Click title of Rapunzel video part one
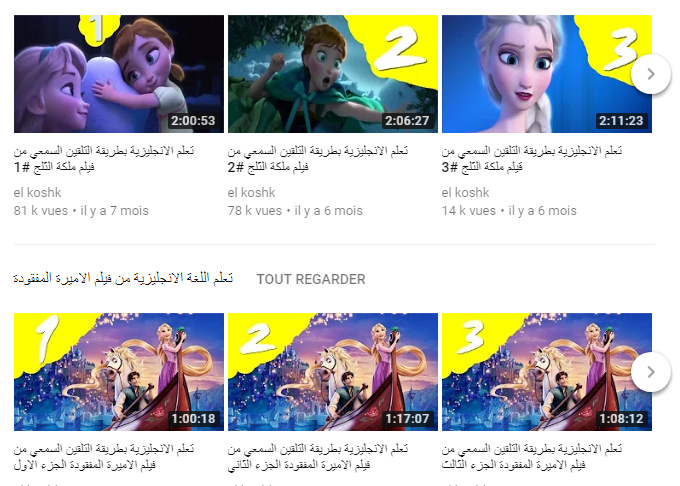The image size is (680, 486). click(104, 457)
